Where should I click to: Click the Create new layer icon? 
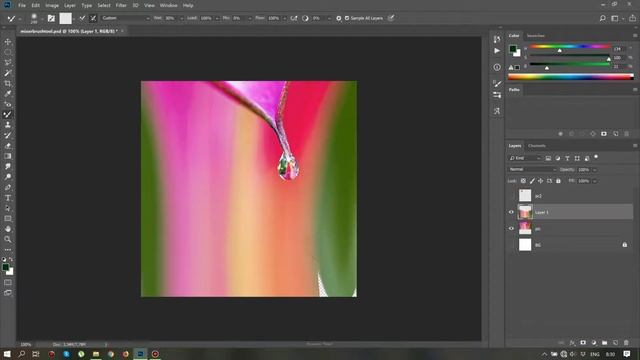point(616,343)
